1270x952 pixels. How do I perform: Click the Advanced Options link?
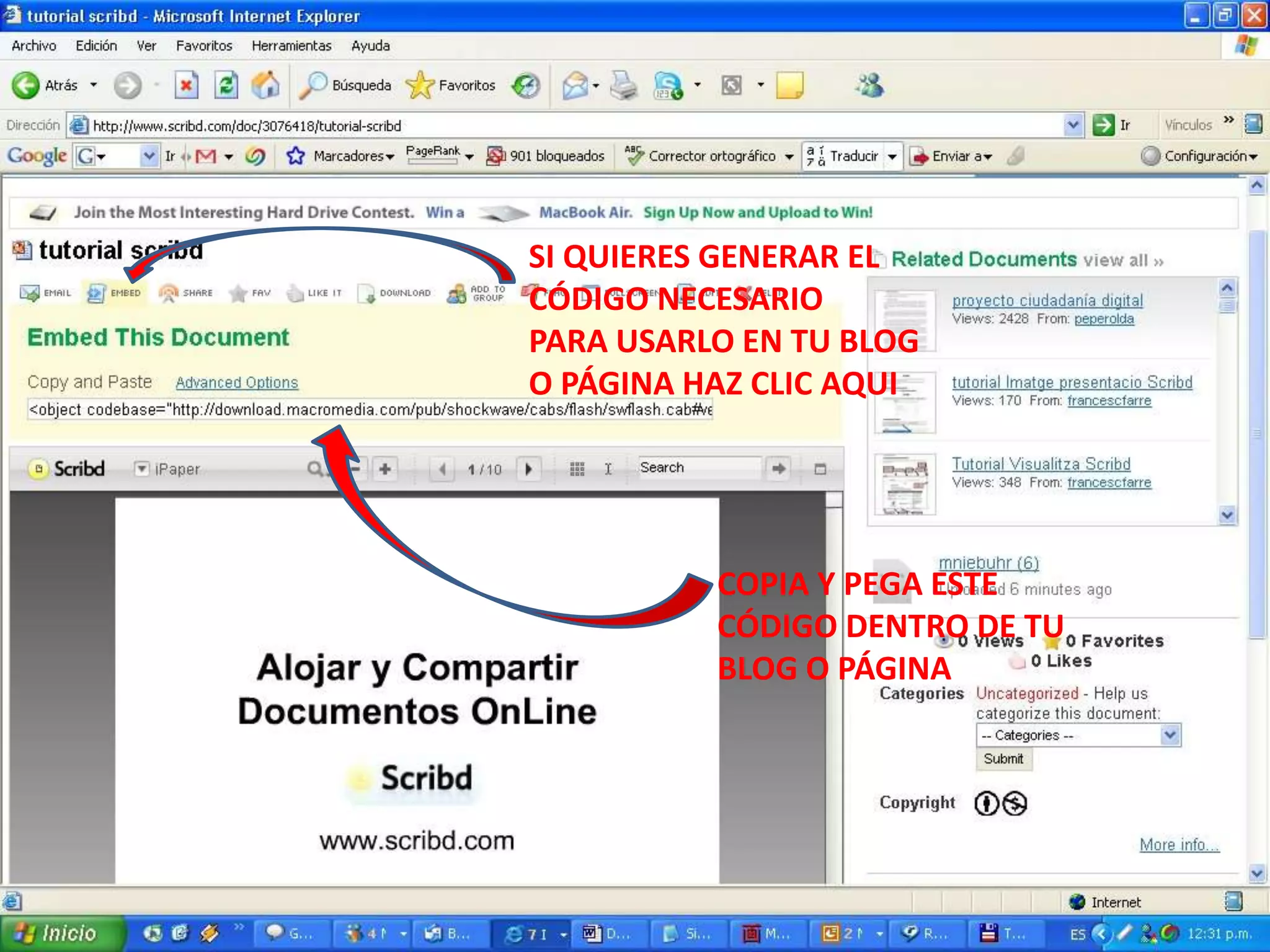pyautogui.click(x=237, y=382)
